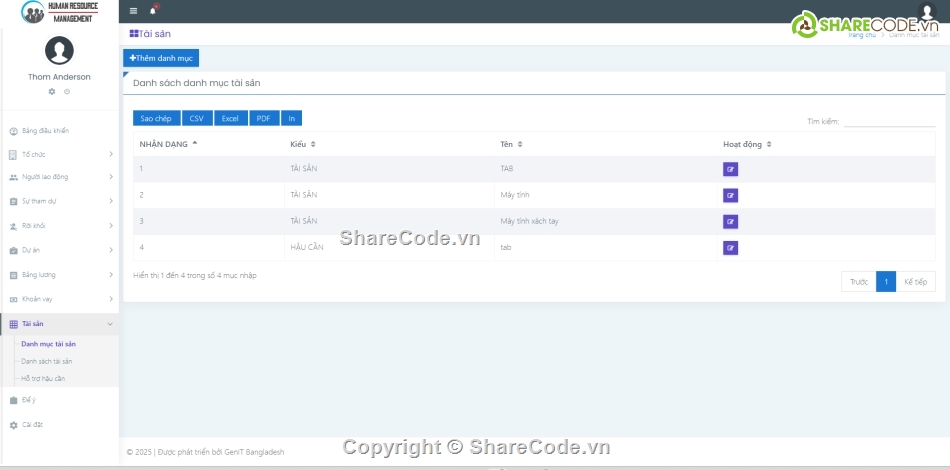
Task: Sort by Tên column arrows
Action: click(x=520, y=144)
